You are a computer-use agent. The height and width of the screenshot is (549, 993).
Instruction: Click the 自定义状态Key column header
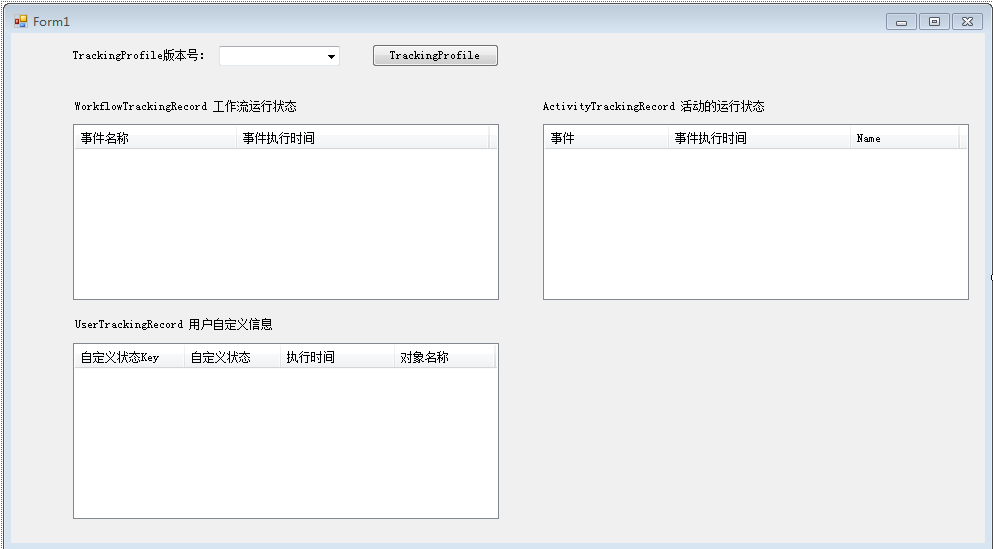pyautogui.click(x=129, y=357)
